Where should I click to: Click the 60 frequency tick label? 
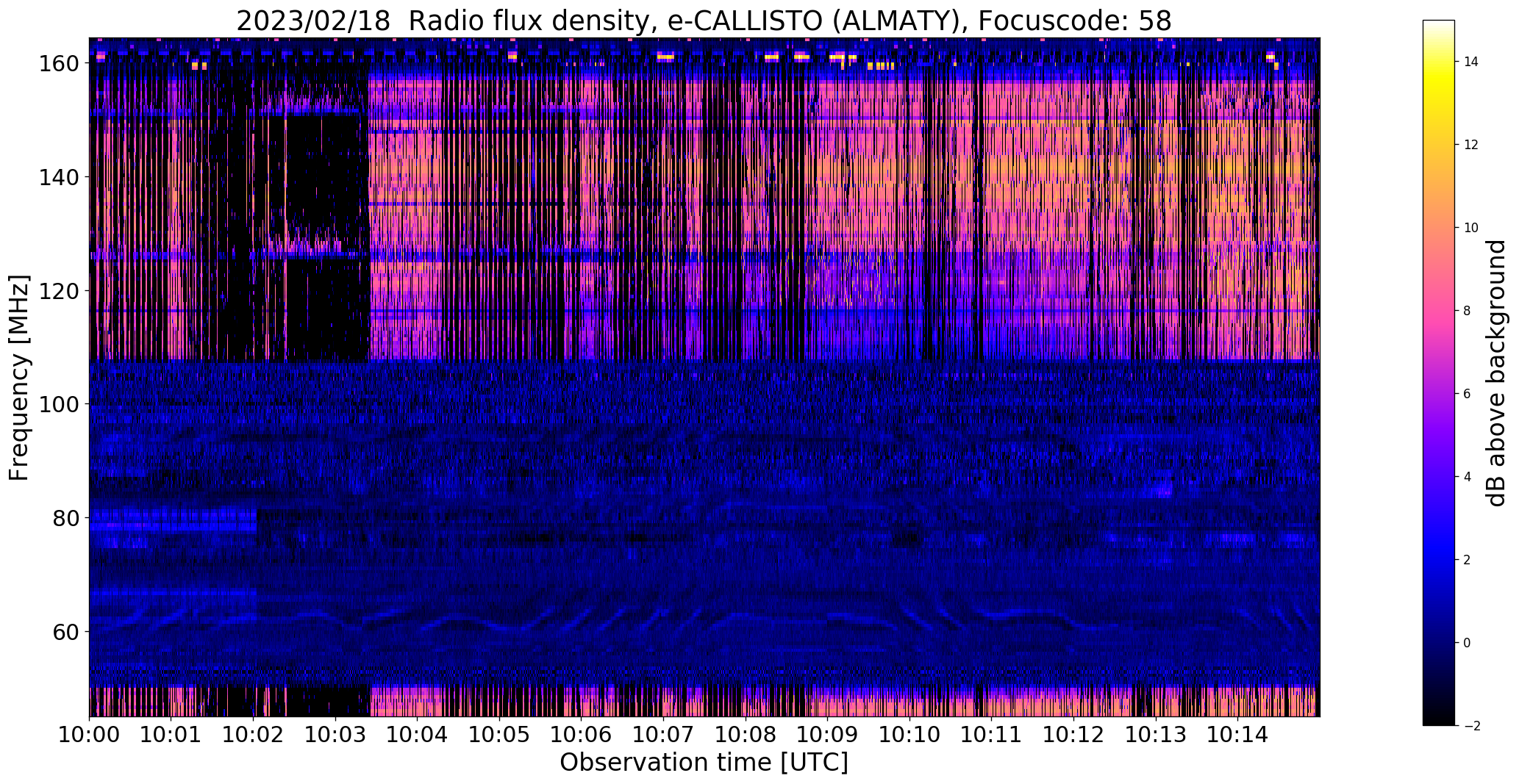65,631
